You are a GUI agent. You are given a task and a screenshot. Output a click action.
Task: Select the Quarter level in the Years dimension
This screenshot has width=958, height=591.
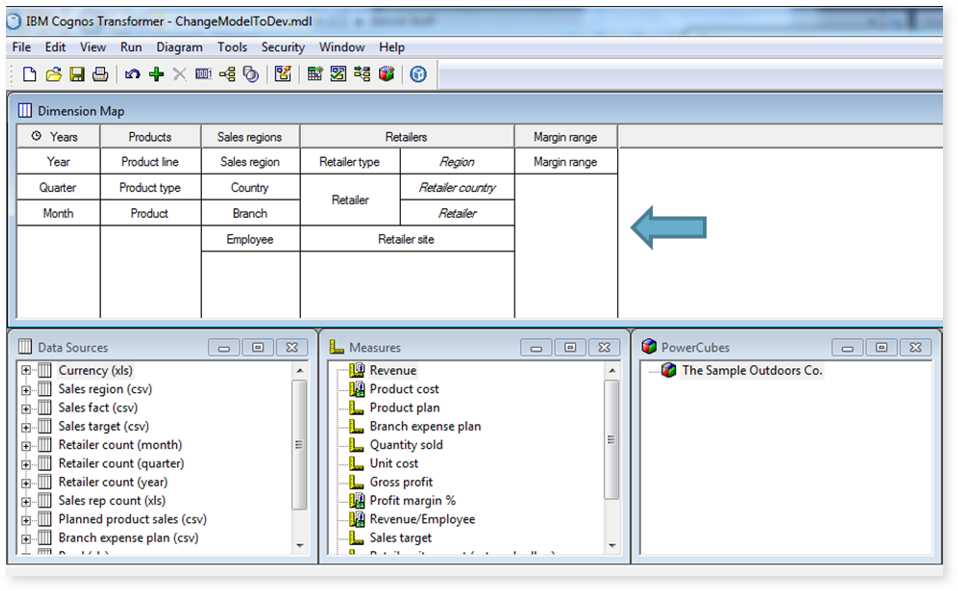(58, 188)
